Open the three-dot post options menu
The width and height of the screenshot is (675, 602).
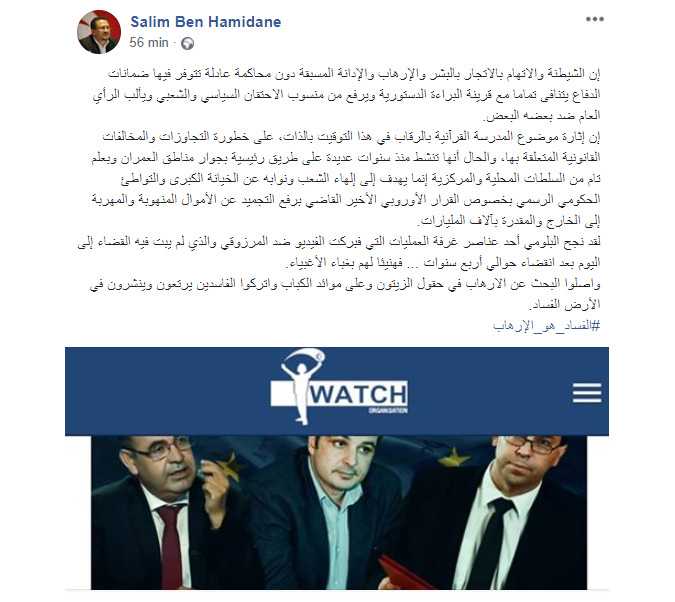point(594,19)
